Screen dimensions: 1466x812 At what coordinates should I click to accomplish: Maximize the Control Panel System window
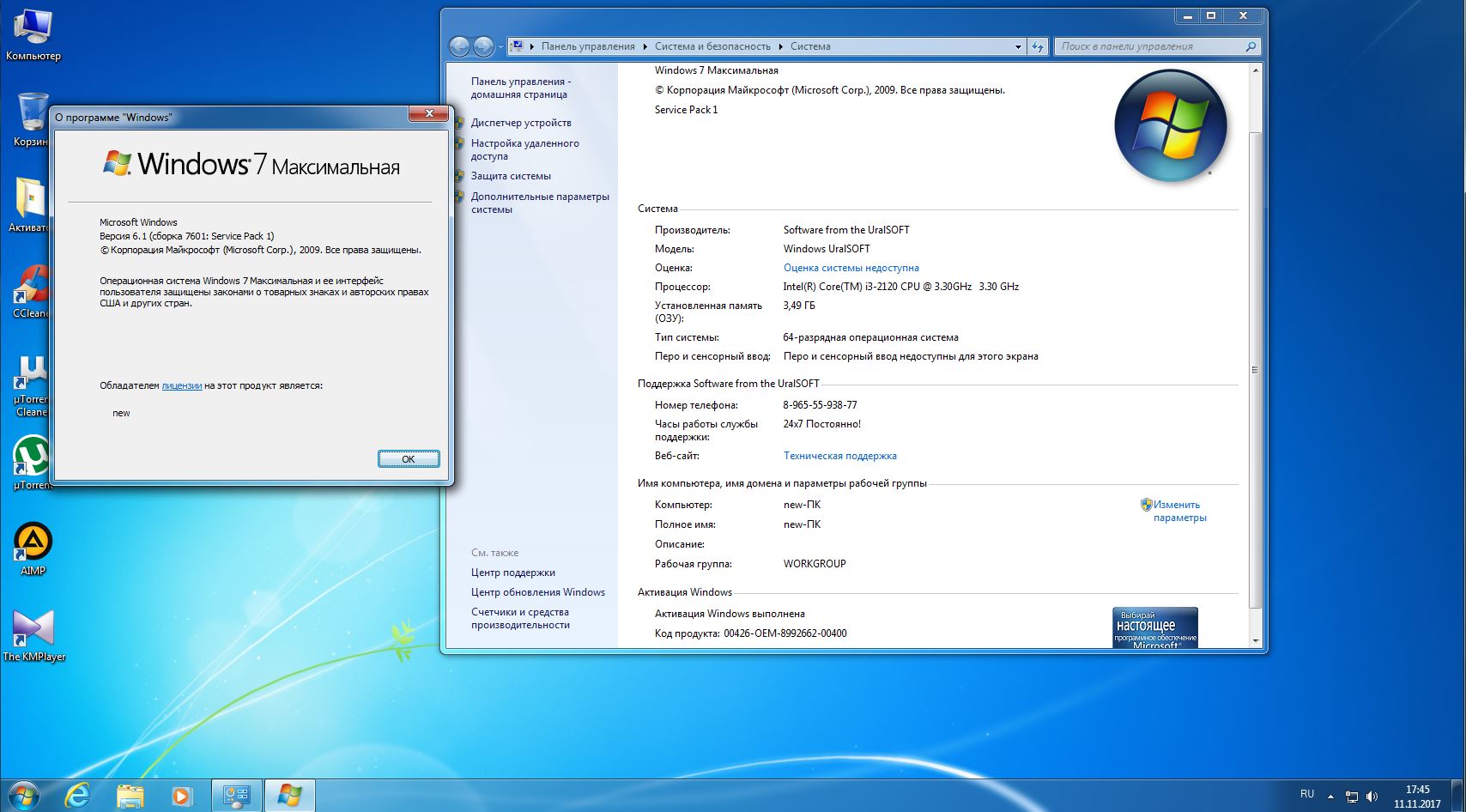tap(1211, 16)
